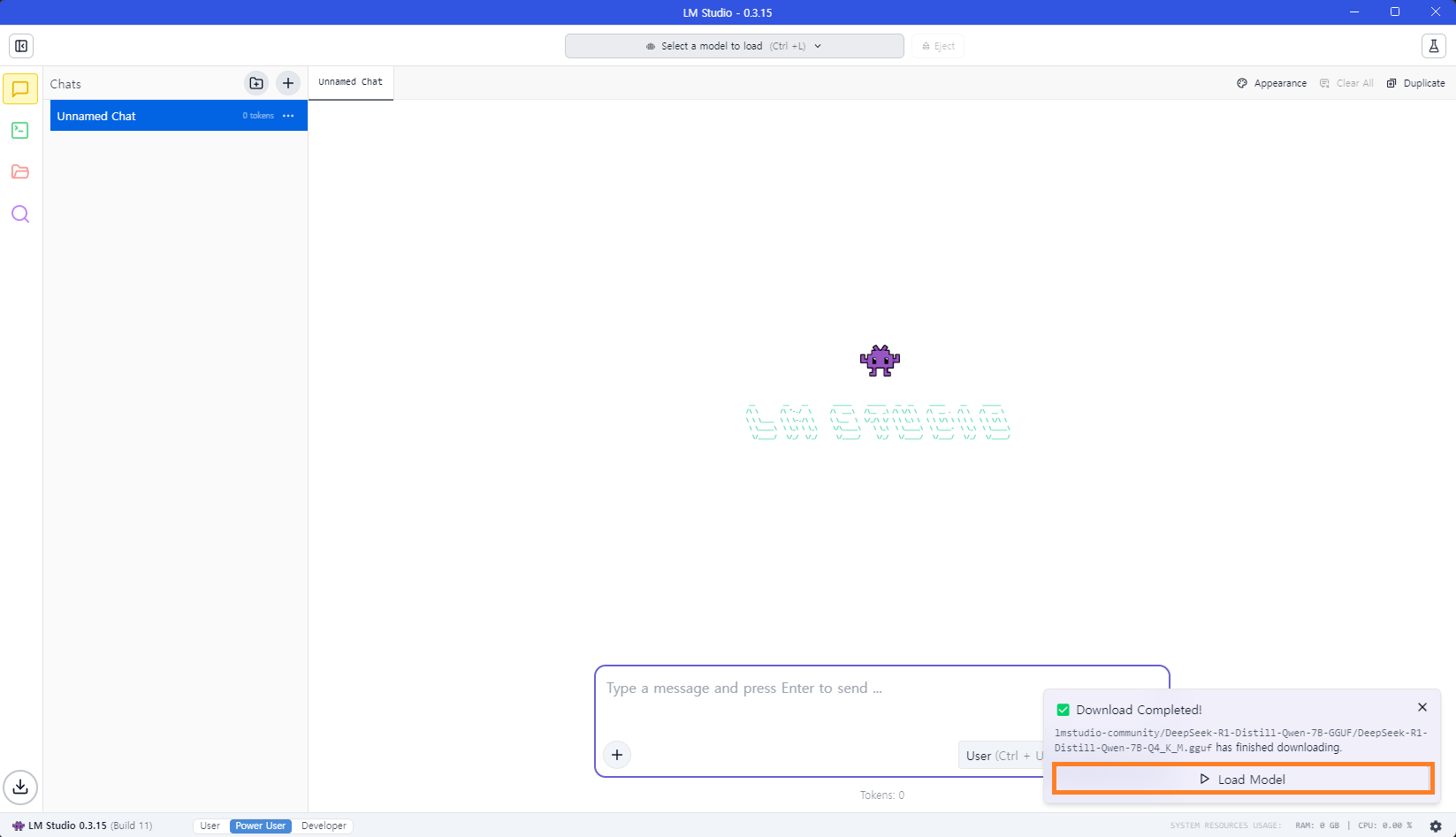Open the Discover search icon
1456x837 pixels.
coord(20,214)
